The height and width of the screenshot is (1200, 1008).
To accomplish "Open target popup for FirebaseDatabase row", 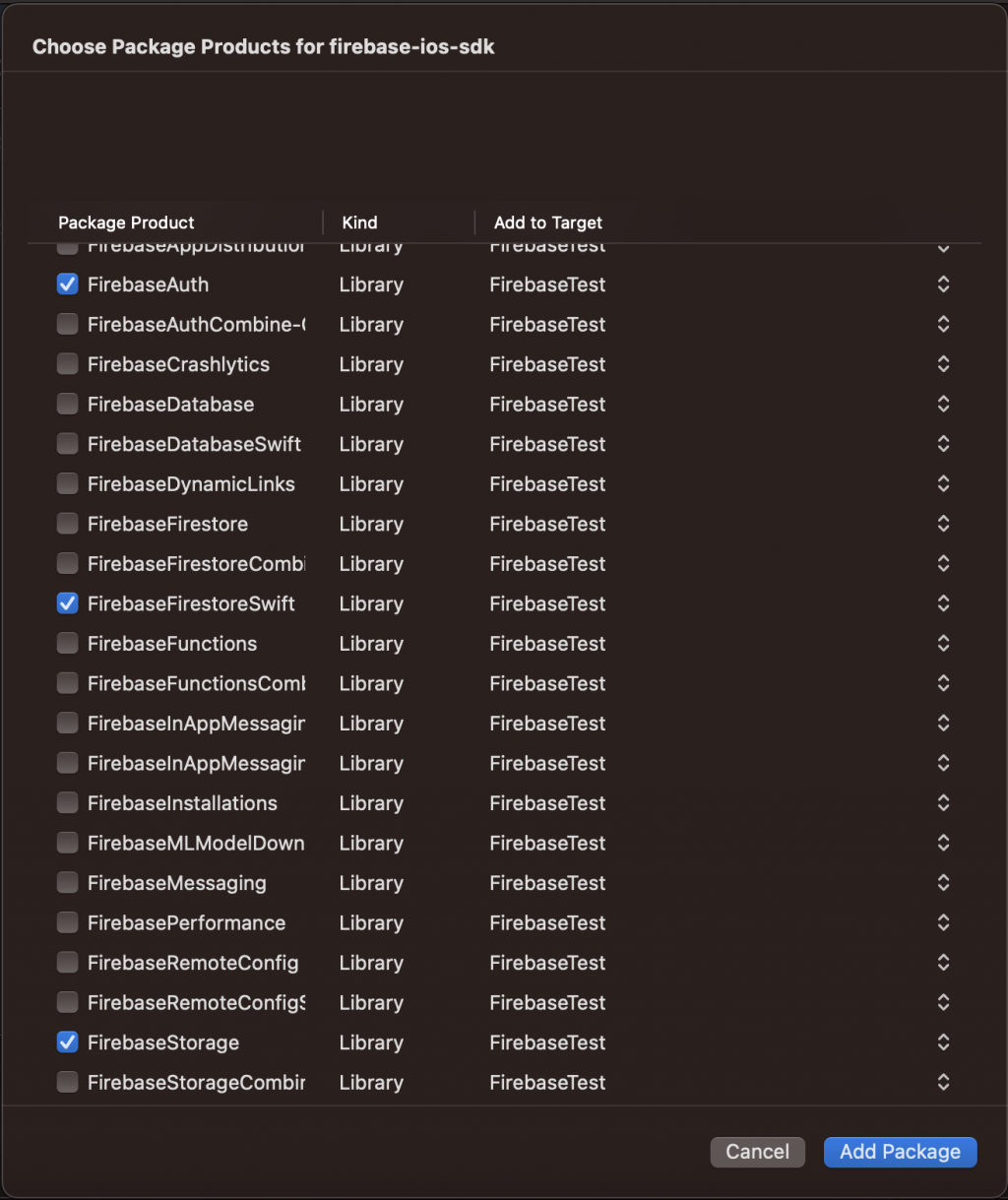I will 943,405.
